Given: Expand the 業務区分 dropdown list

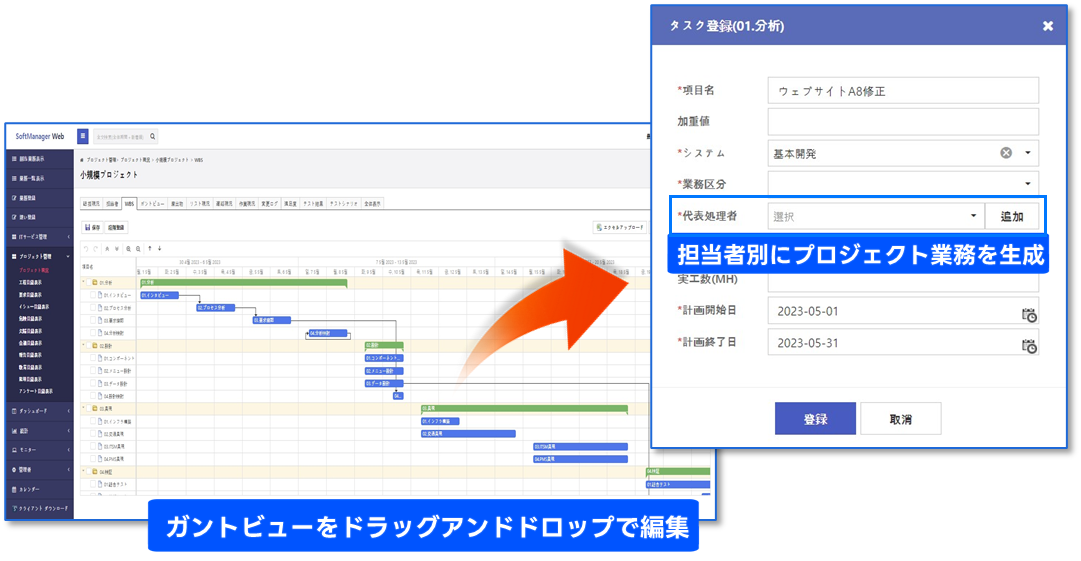Looking at the screenshot, I should (1028, 184).
